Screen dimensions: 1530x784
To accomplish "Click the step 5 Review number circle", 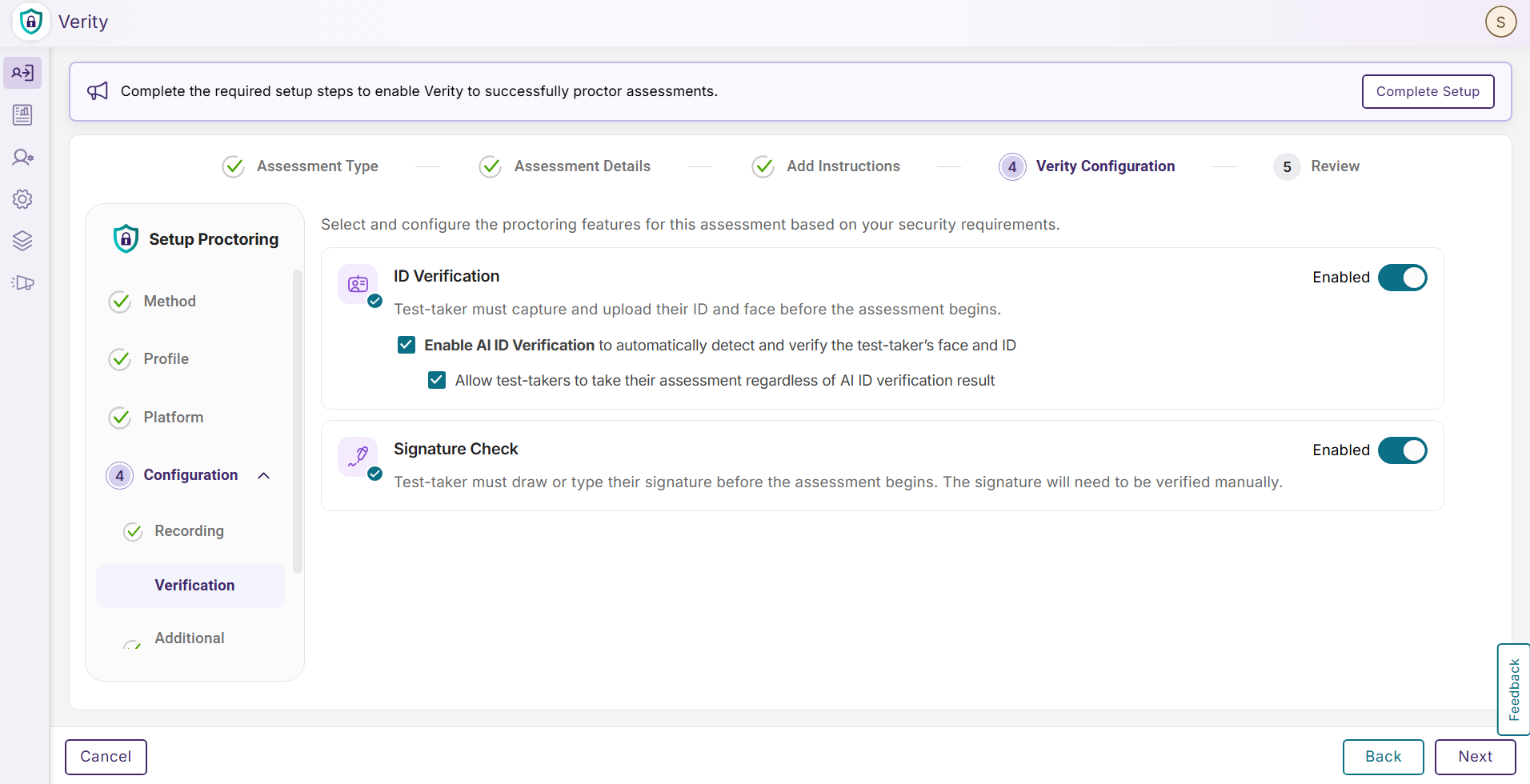I will click(1287, 166).
